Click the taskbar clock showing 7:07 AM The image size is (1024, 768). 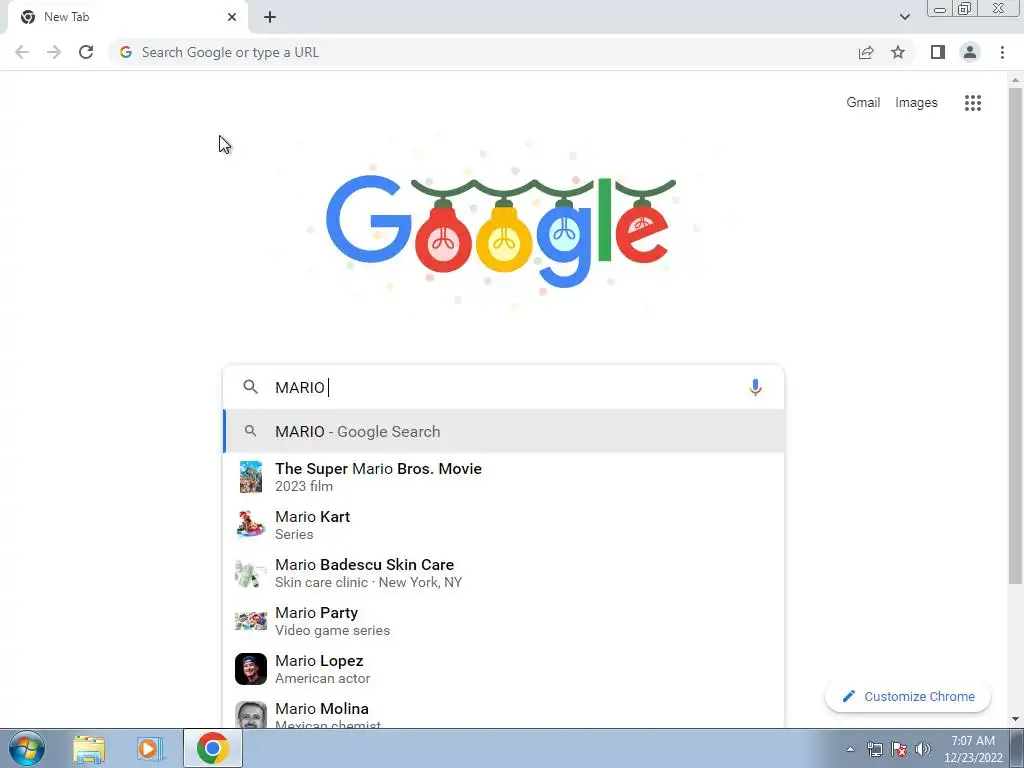coord(972,749)
